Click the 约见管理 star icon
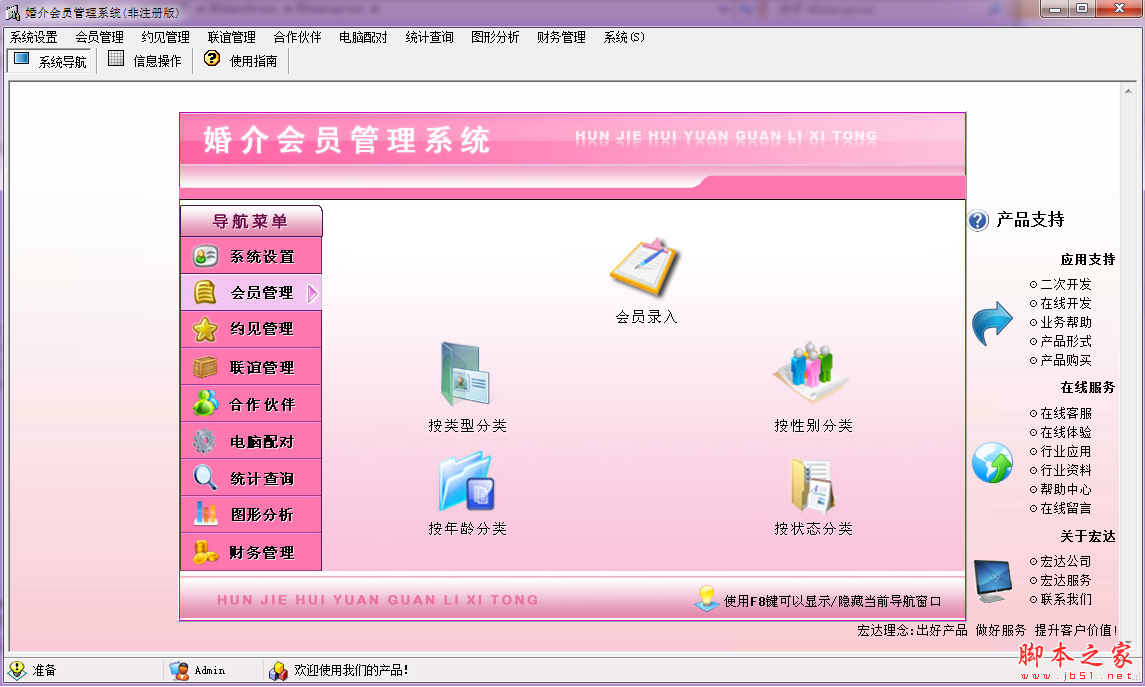1145x687 pixels. 205,329
